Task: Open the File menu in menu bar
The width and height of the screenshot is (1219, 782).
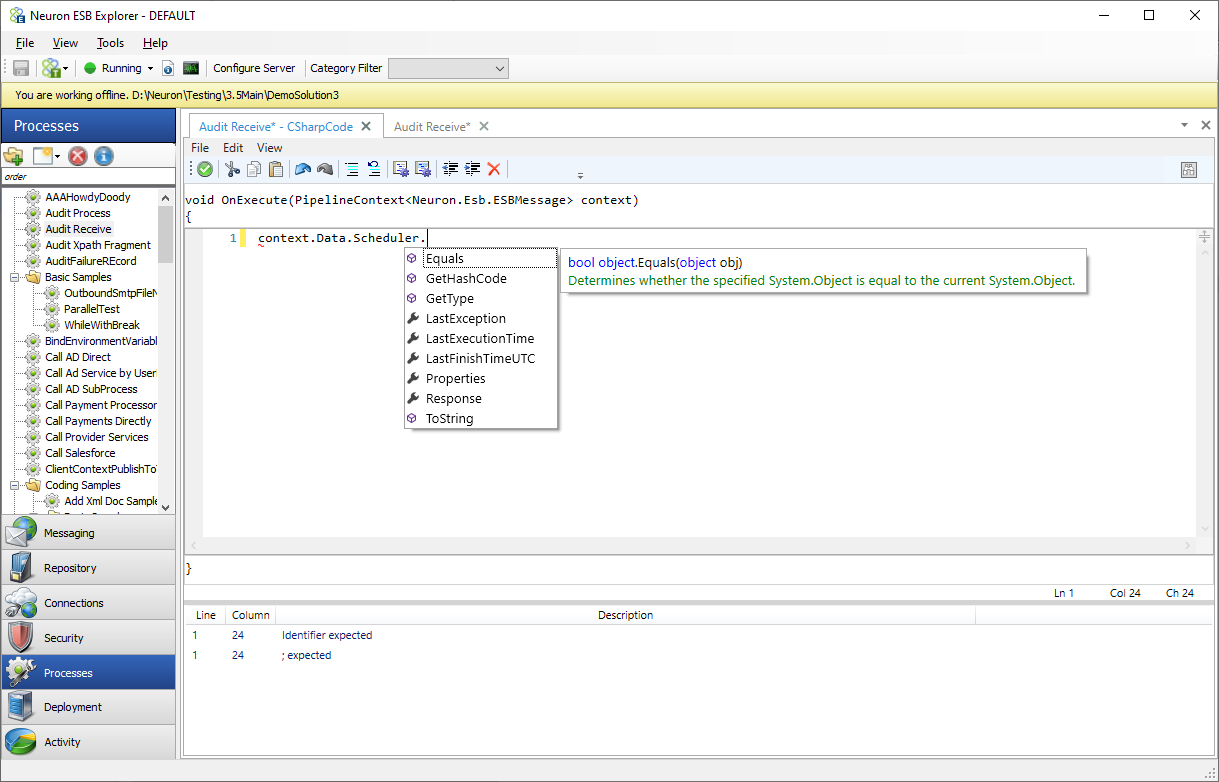Action: (x=25, y=43)
